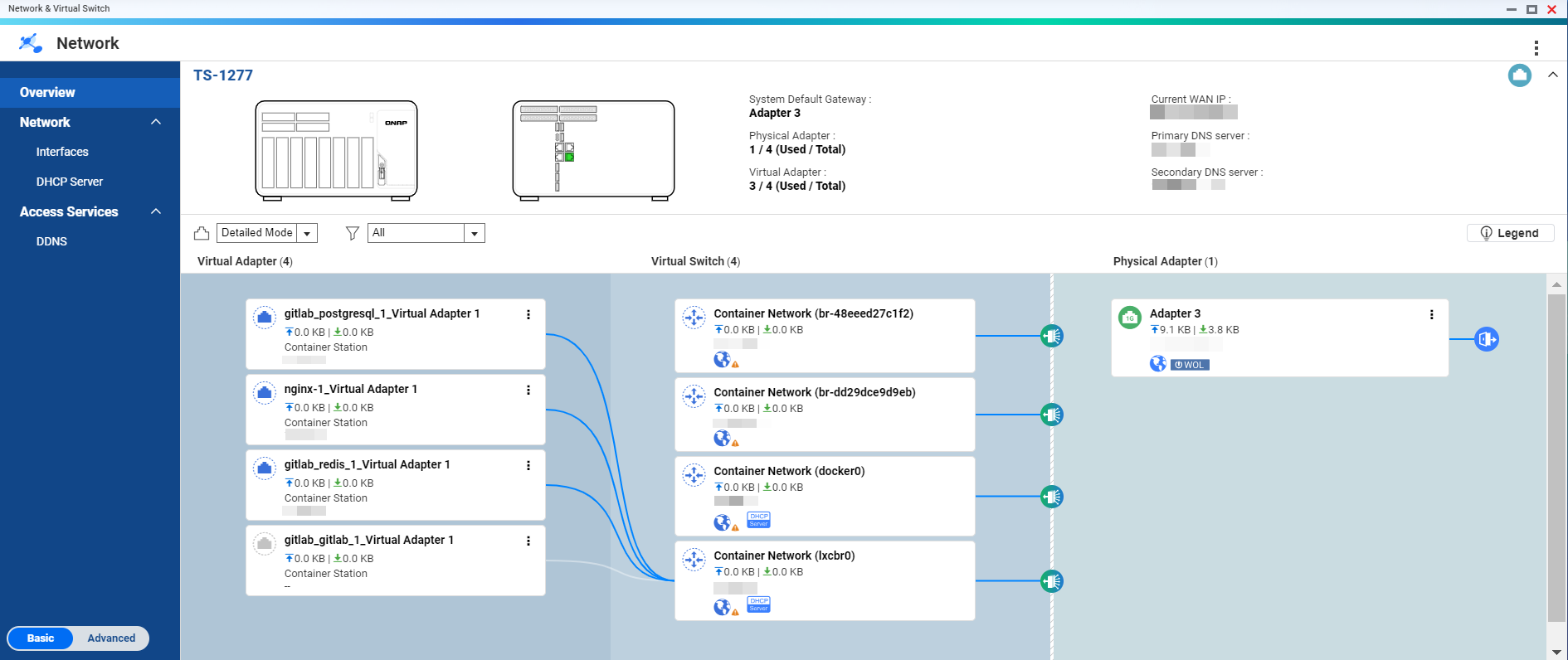
Task: Open options menu for gitlab_postgresql_1_Virtual Adapter 1
Action: tap(528, 314)
